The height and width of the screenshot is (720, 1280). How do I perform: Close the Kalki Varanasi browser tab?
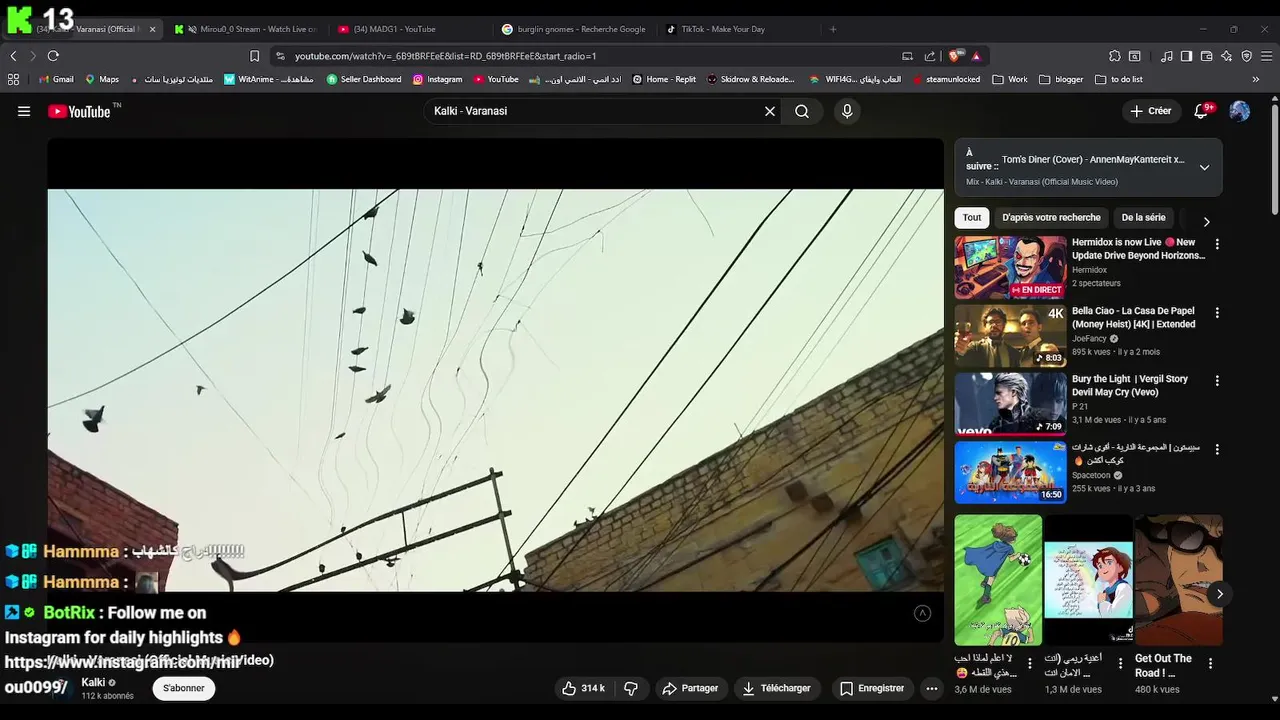point(152,29)
